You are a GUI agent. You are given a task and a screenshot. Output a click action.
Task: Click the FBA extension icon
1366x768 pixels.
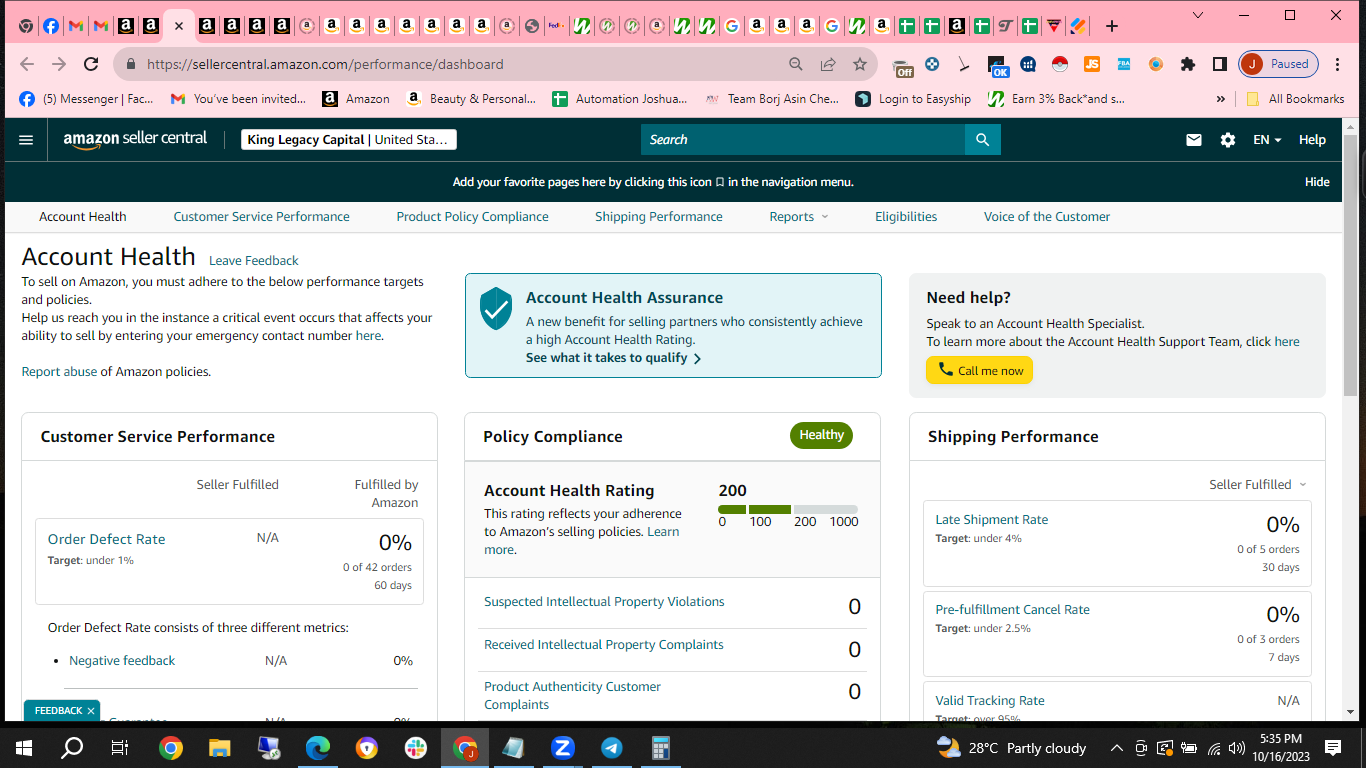coord(1124,64)
